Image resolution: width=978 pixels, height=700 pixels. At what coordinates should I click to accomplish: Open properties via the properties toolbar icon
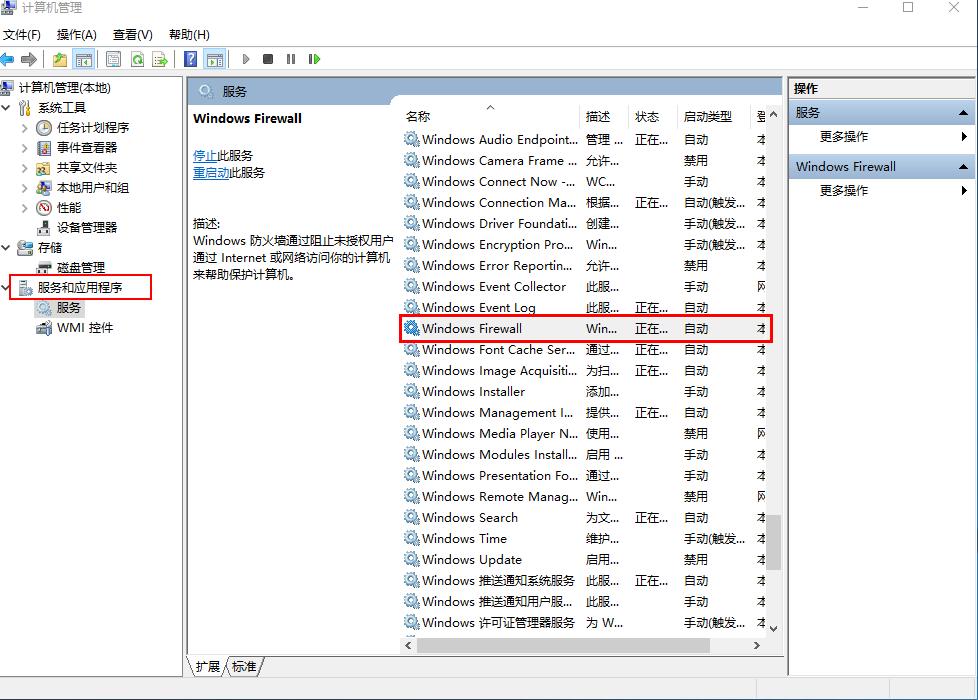pos(114,59)
